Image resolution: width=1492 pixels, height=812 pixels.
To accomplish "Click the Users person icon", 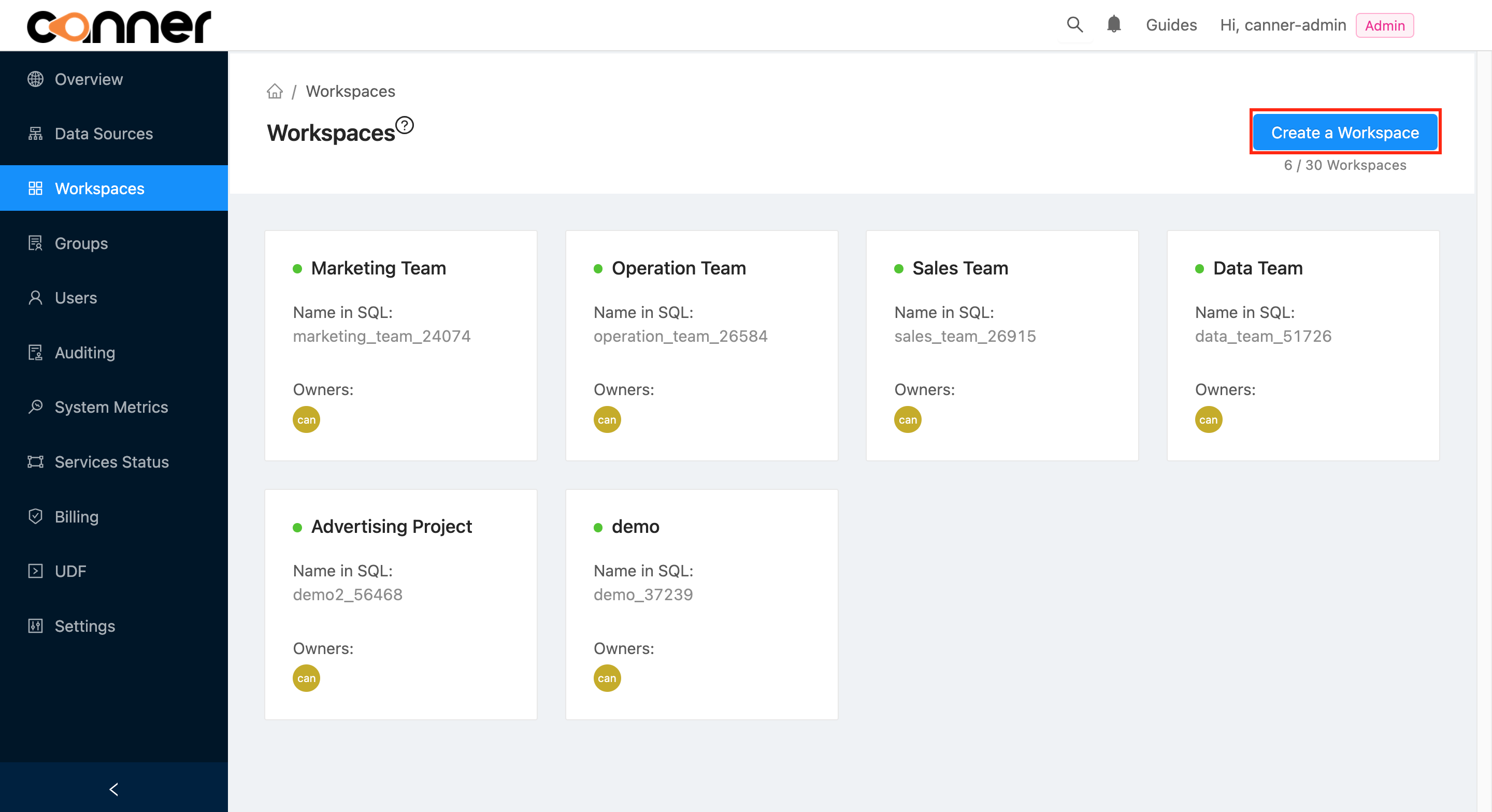I will tap(35, 298).
